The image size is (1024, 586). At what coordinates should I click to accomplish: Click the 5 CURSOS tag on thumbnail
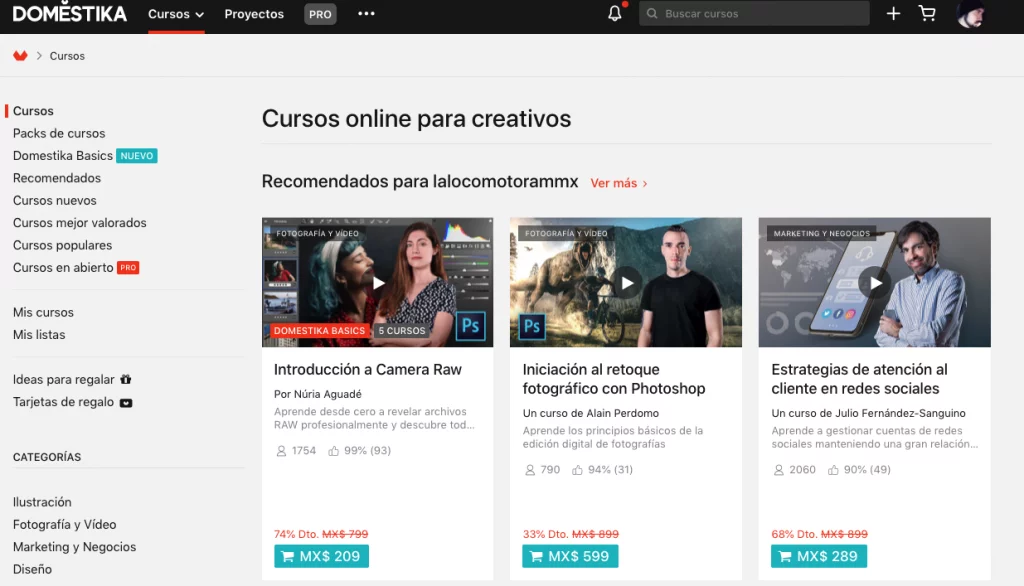click(x=402, y=331)
